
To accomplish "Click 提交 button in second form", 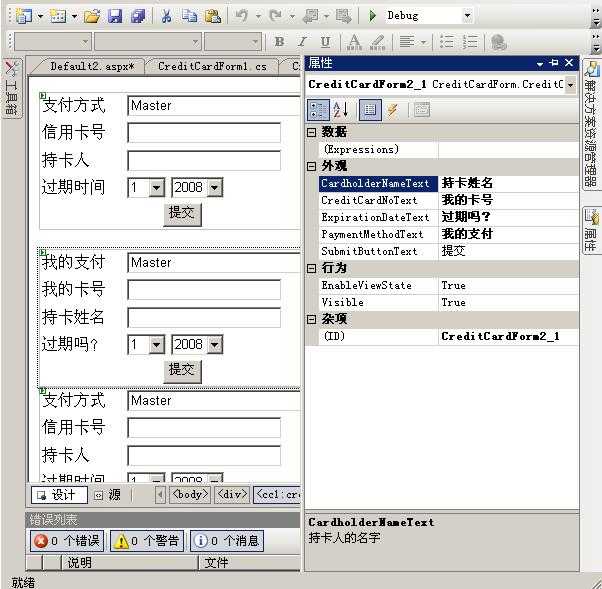I will [x=182, y=371].
